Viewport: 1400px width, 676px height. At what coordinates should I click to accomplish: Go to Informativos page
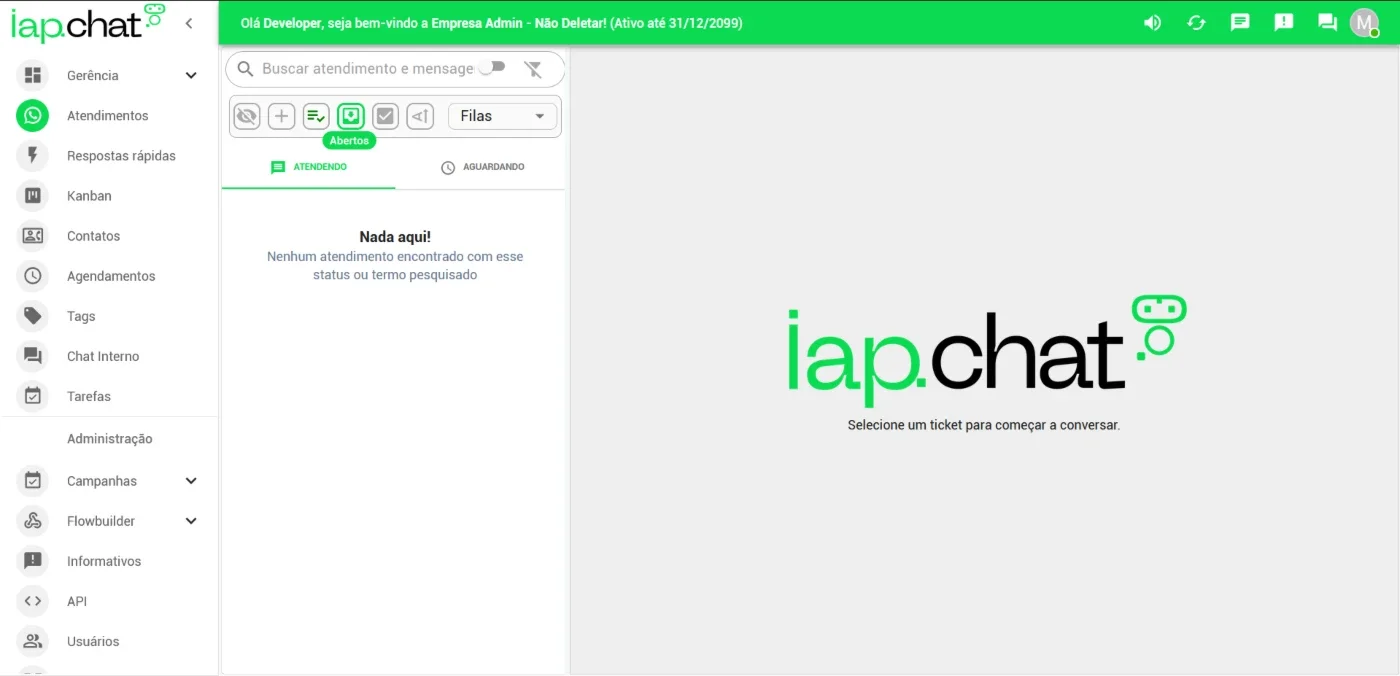[104, 560]
